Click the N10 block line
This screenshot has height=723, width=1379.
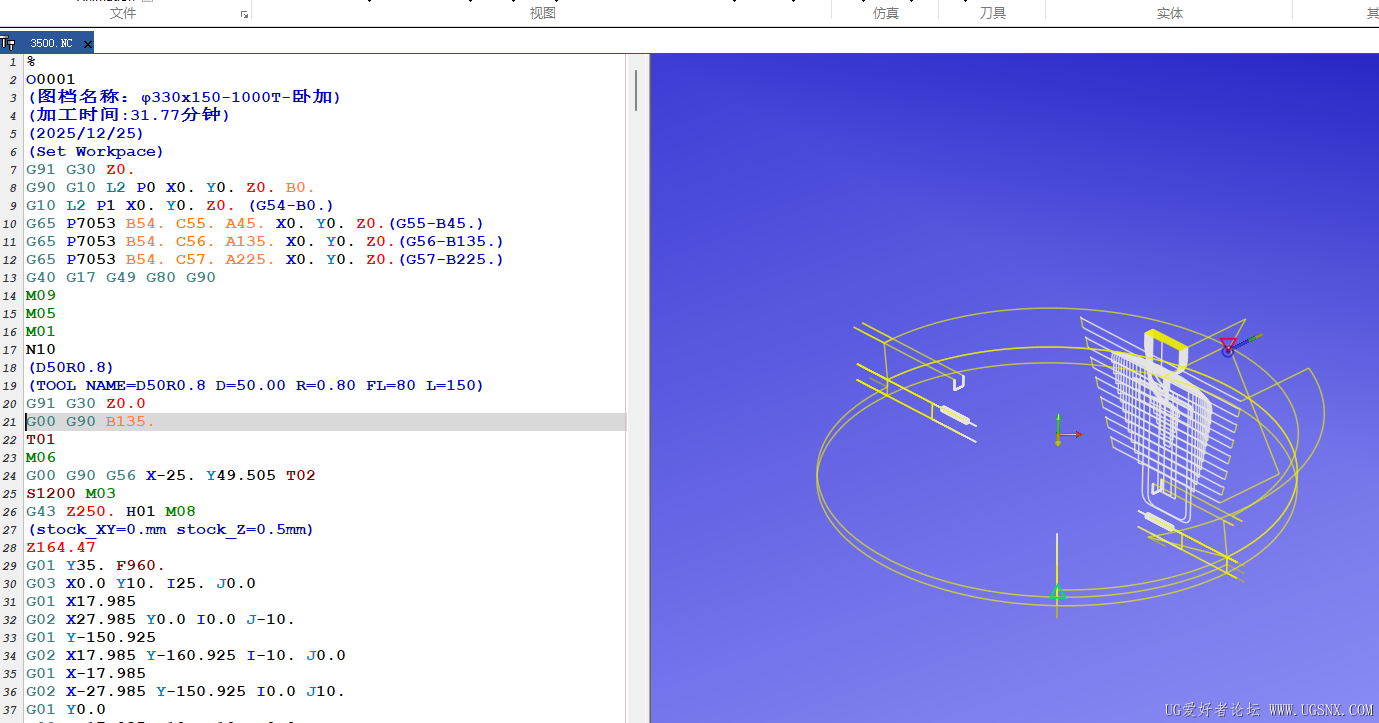click(x=41, y=350)
